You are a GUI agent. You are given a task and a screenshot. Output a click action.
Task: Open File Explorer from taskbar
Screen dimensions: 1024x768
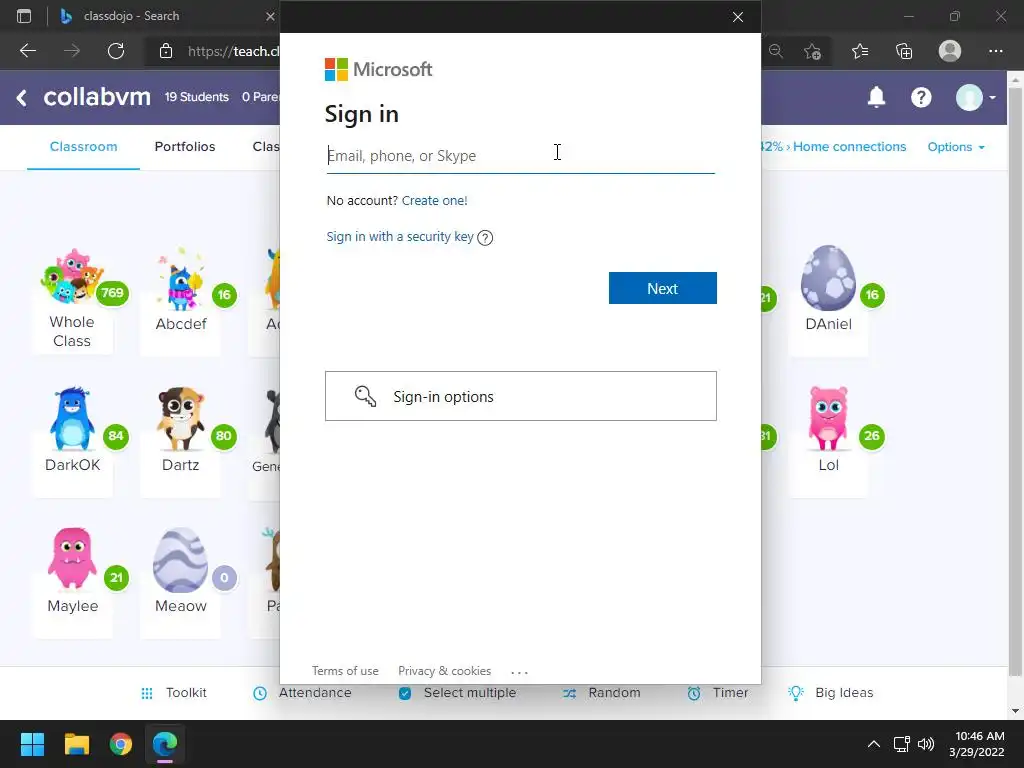pyautogui.click(x=76, y=744)
